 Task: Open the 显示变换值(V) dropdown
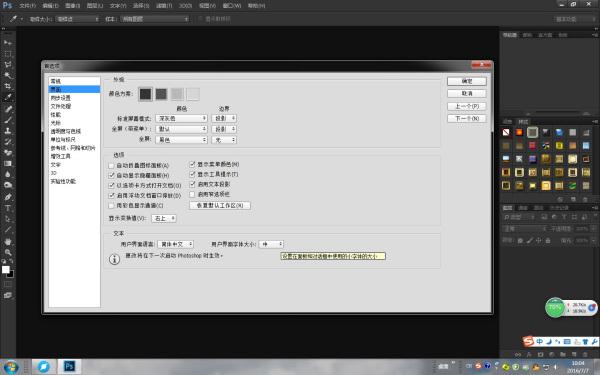(x=164, y=218)
